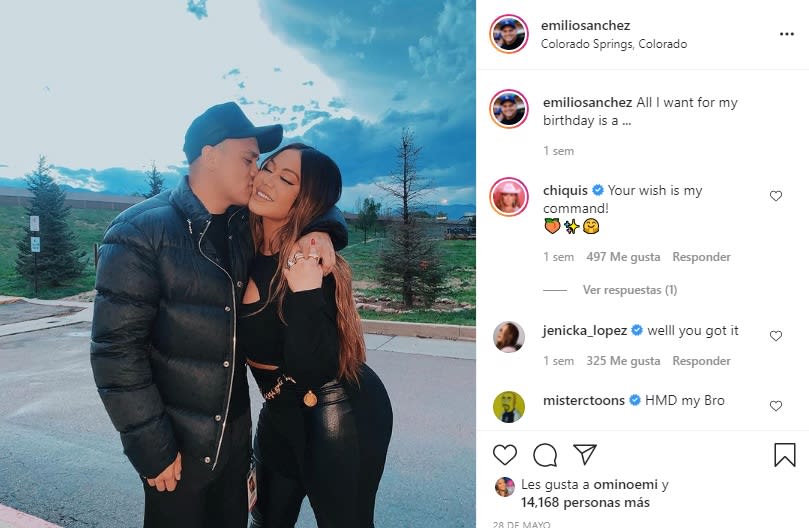Image resolution: width=809 pixels, height=528 pixels.
Task: Open Colorado Springs, Colorado location link
Action: coord(614,44)
